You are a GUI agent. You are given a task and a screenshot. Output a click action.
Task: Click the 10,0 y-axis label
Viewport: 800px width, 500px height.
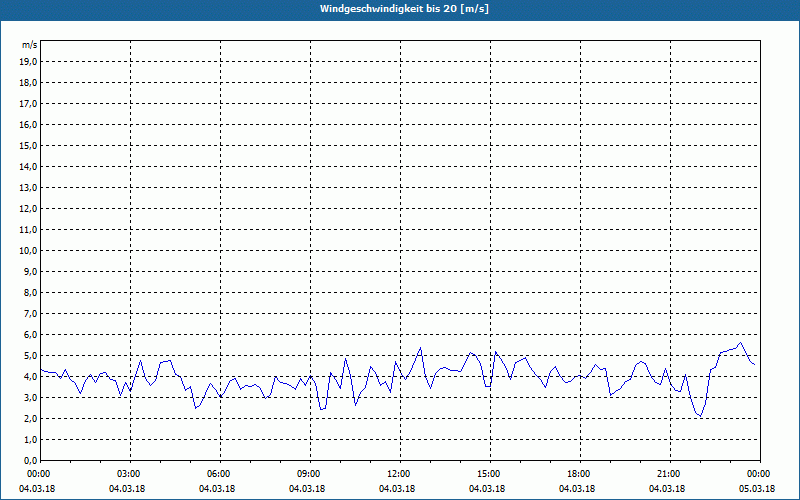coord(29,251)
